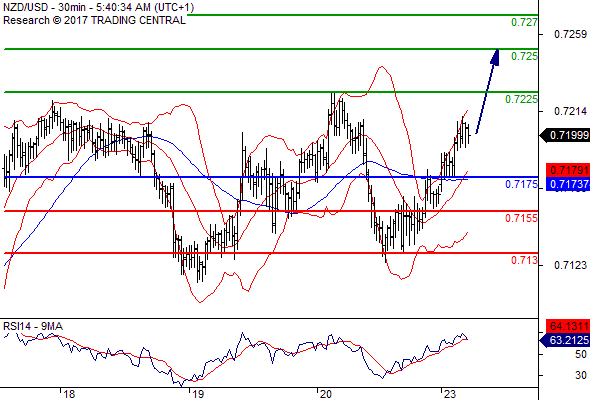Click the 0.727 green resistance label
This screenshot has height=400, width=590.
coord(524,22)
